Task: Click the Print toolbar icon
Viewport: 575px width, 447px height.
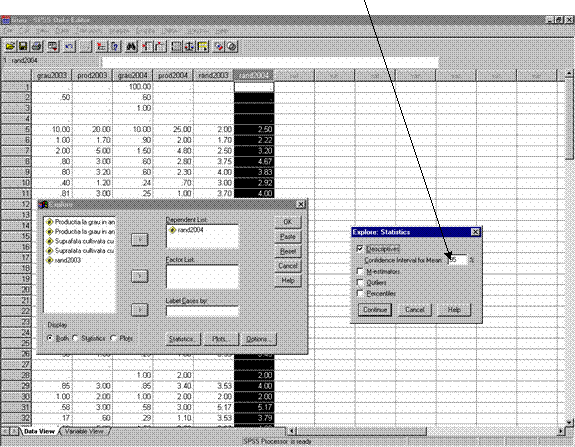Action: [x=36, y=47]
